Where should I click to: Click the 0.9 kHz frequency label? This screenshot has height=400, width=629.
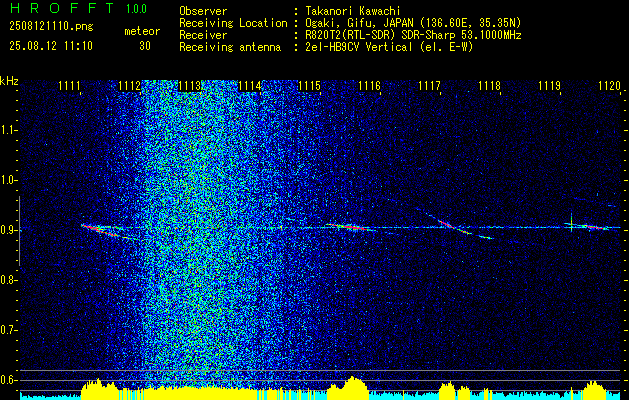point(7,230)
